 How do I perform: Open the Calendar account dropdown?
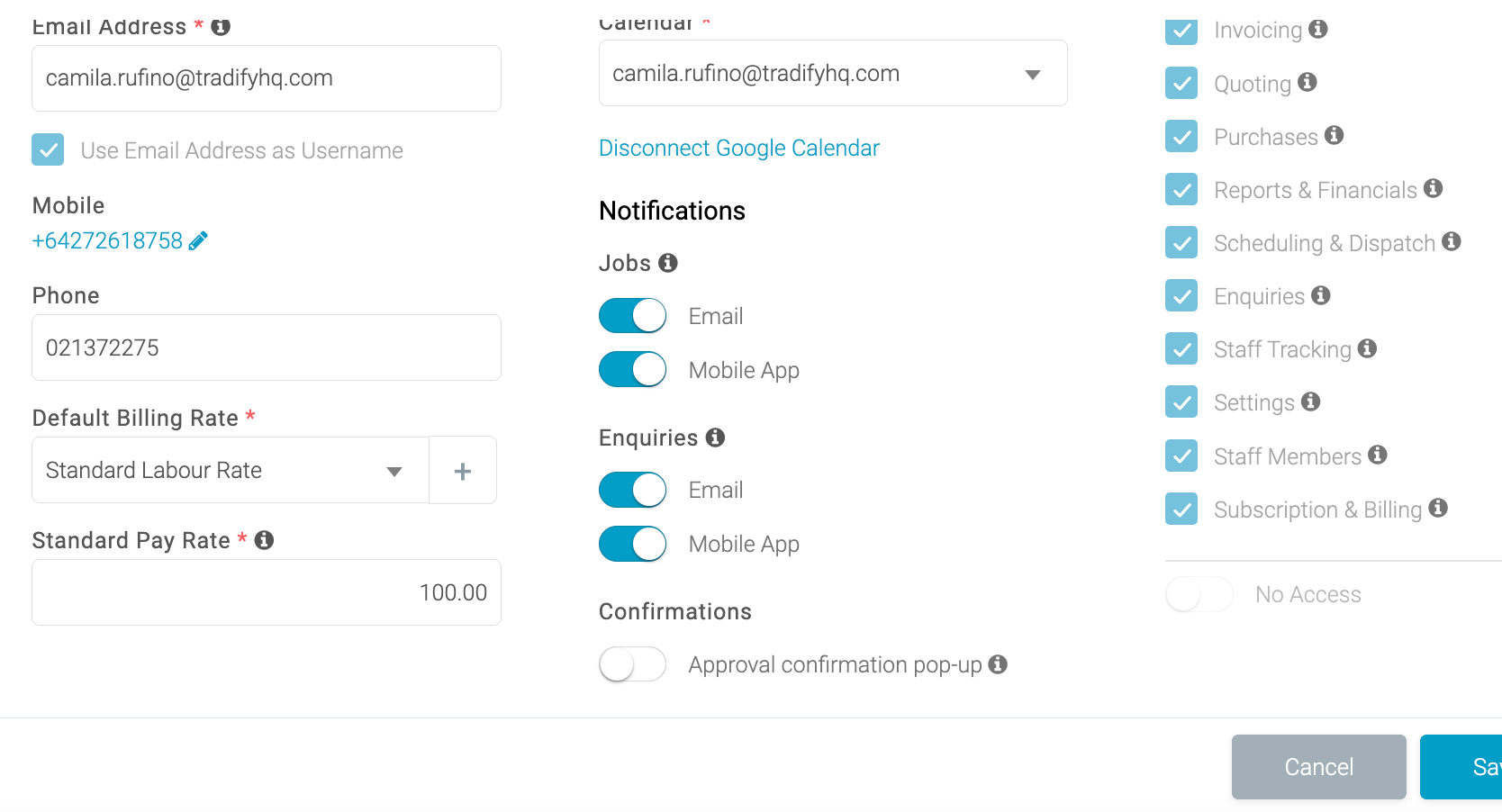[x=1032, y=73]
